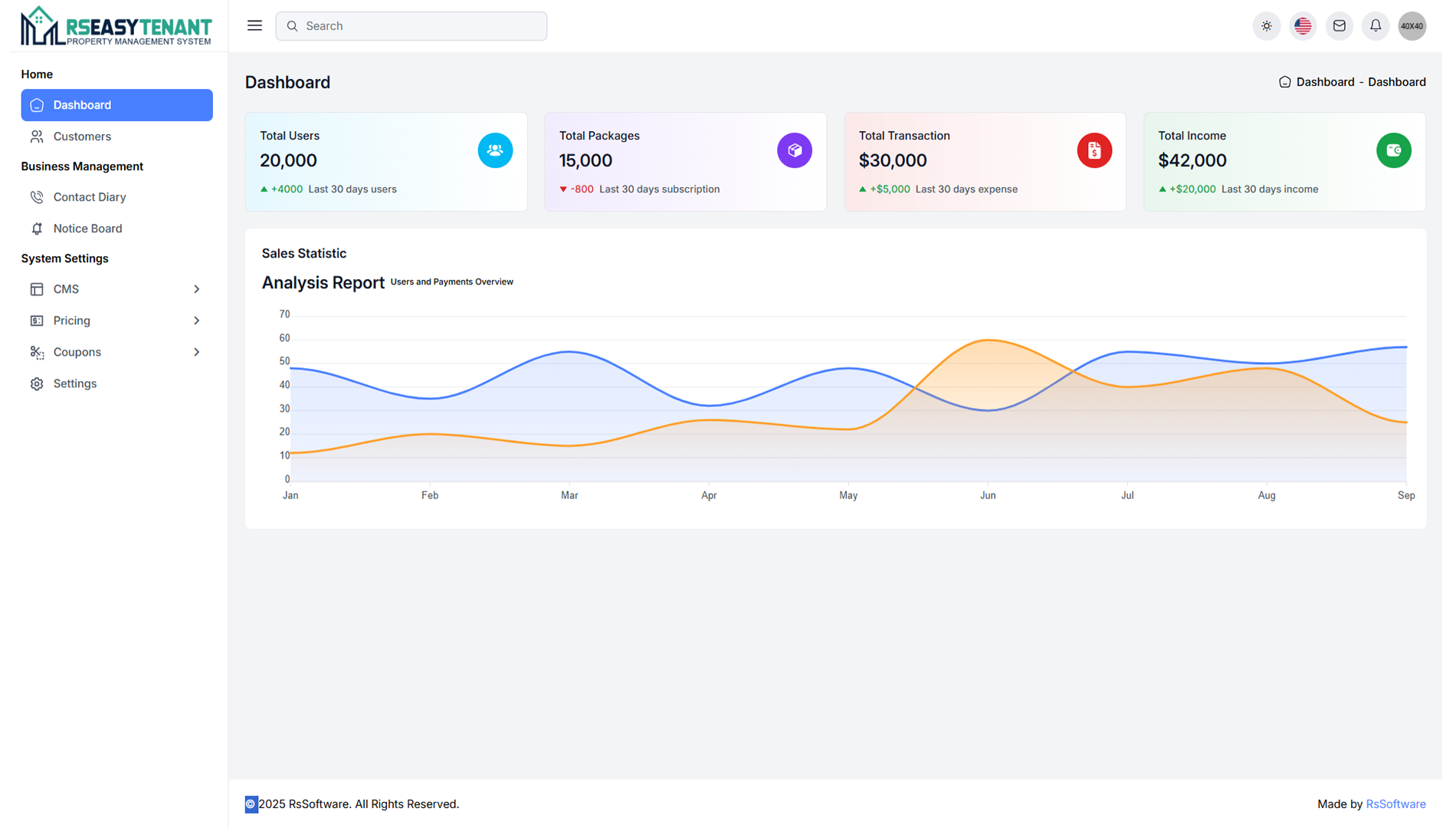Open the Notice Board menu item
This screenshot has width=1456, height=828.
[87, 228]
